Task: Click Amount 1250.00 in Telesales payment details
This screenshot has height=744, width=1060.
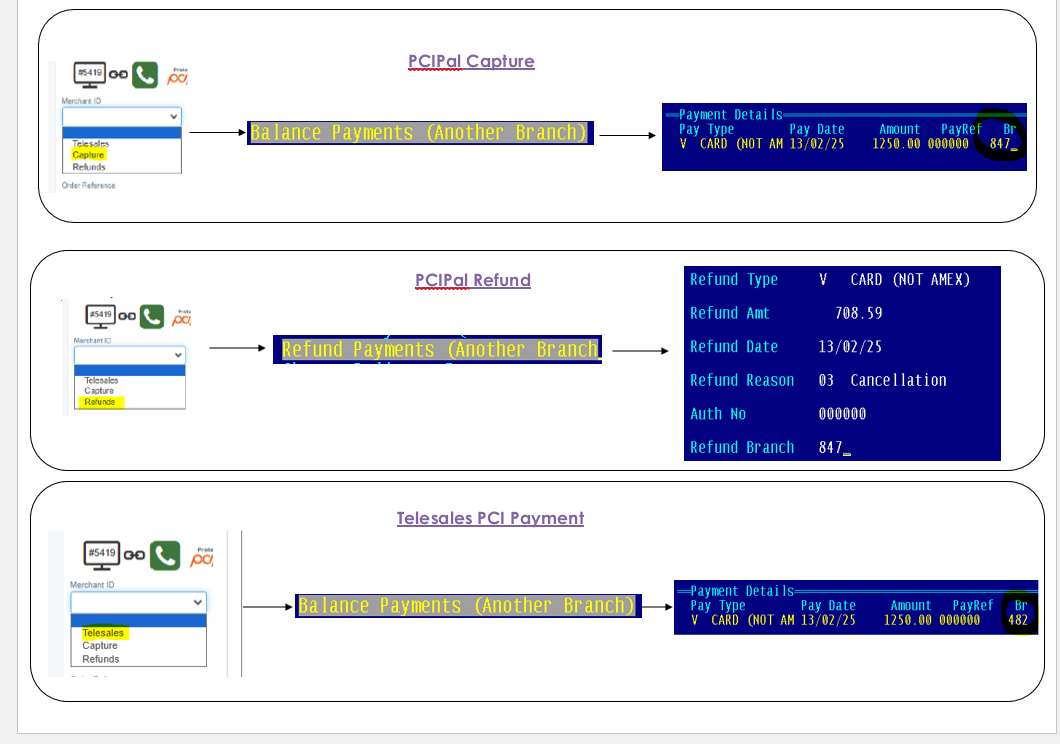Action: click(907, 620)
